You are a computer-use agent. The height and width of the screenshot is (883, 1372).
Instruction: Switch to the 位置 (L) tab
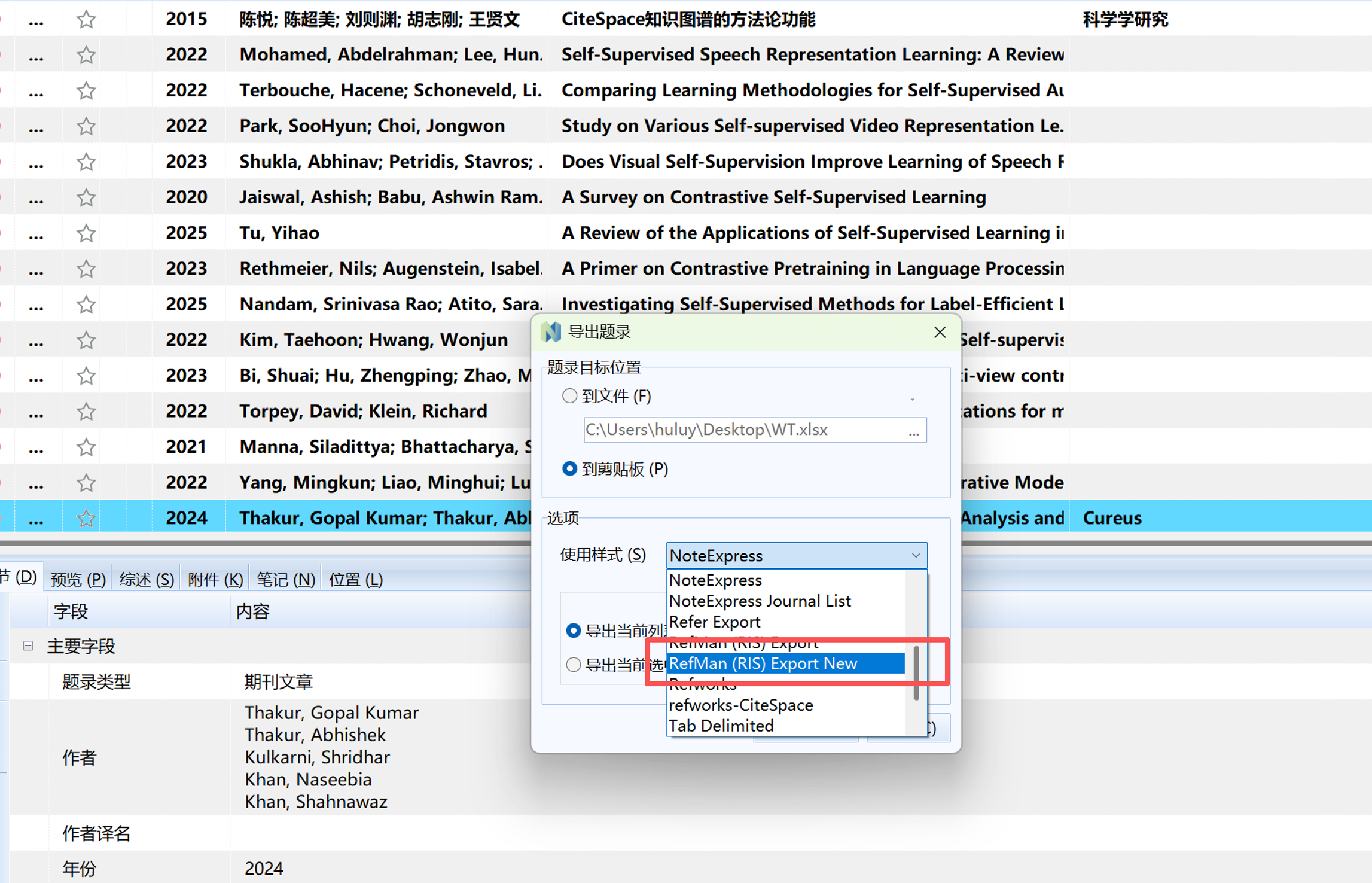pos(355,578)
